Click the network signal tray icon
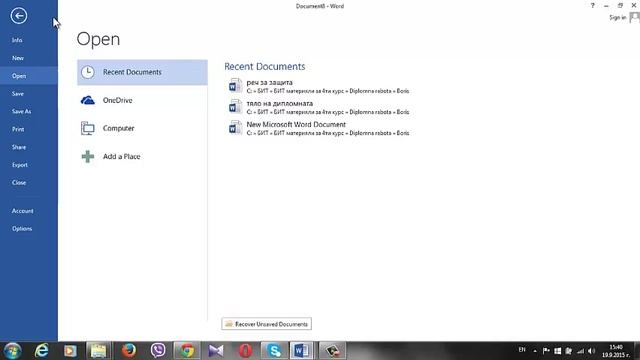Viewport: 640px width, 360px height. coord(580,351)
